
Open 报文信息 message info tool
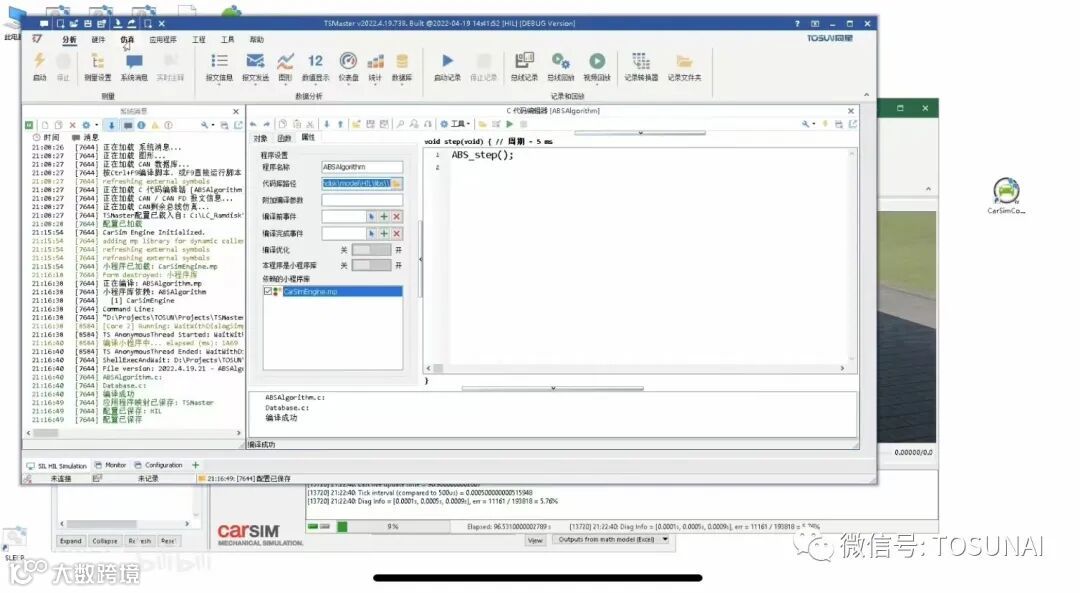(219, 67)
